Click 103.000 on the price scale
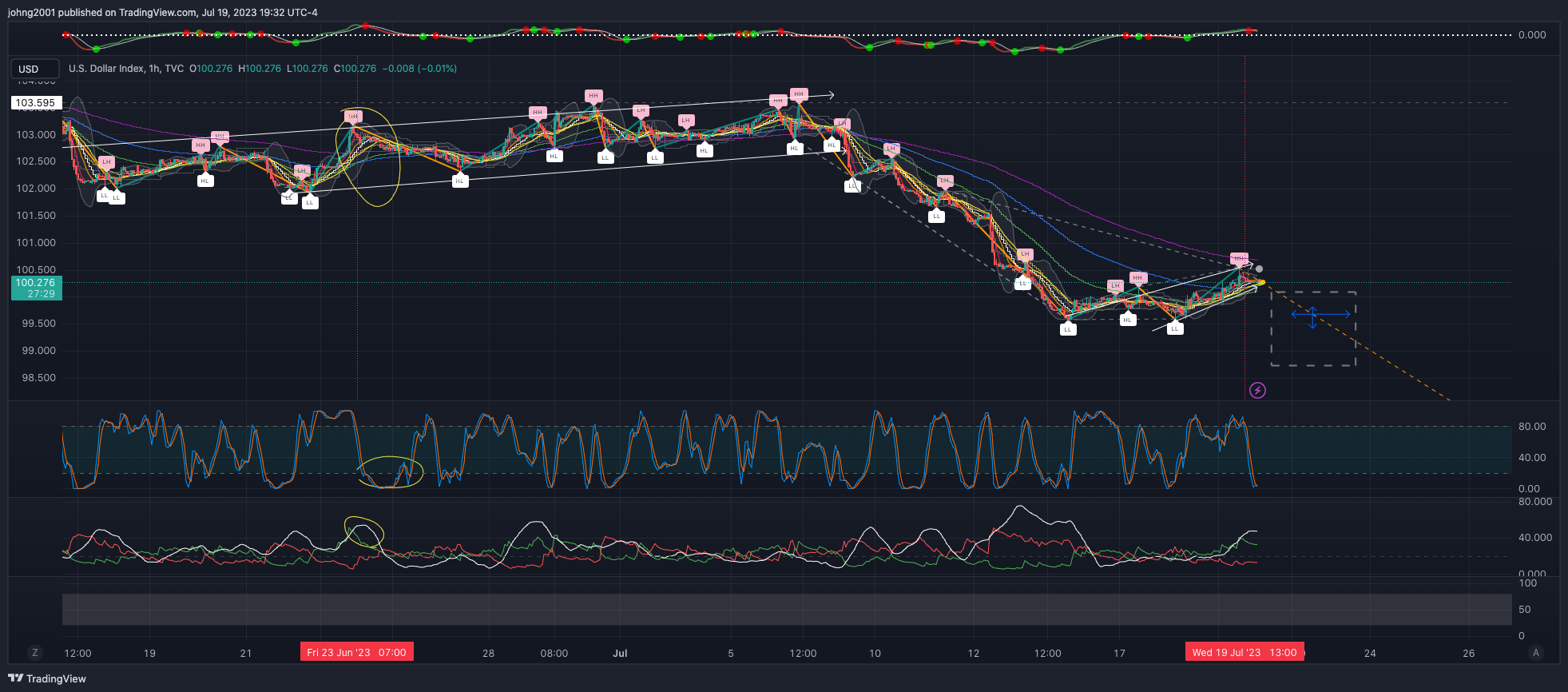This screenshot has height=692, width=1568. click(36, 135)
